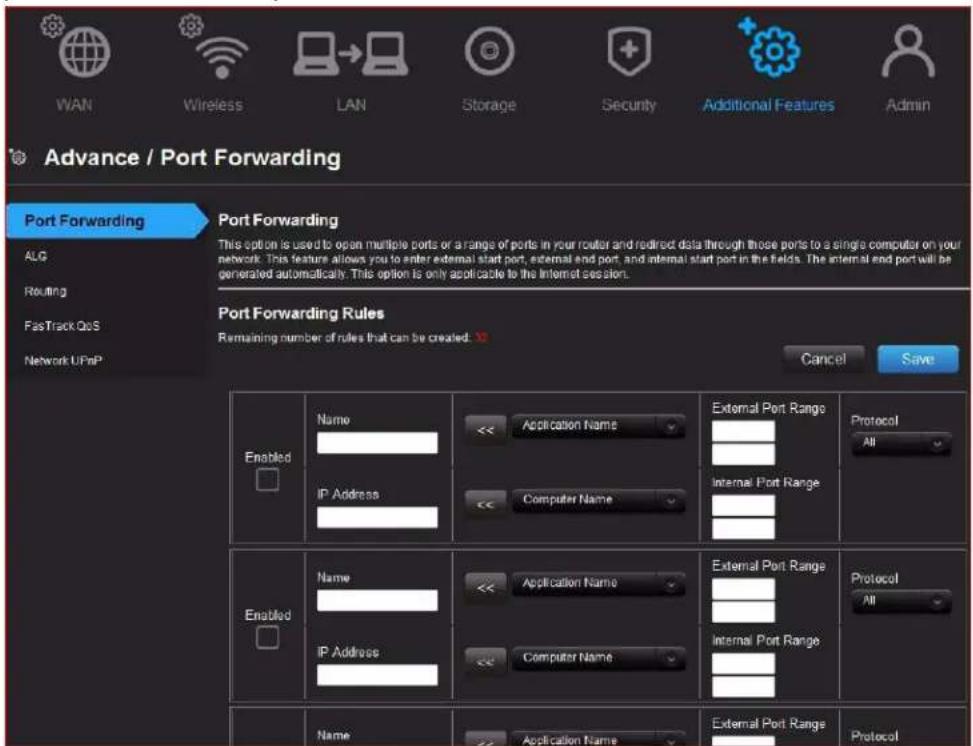The width and height of the screenshot is (973, 746).
Task: Enable the first port forwarding rule checkbox
Action: coord(267,480)
